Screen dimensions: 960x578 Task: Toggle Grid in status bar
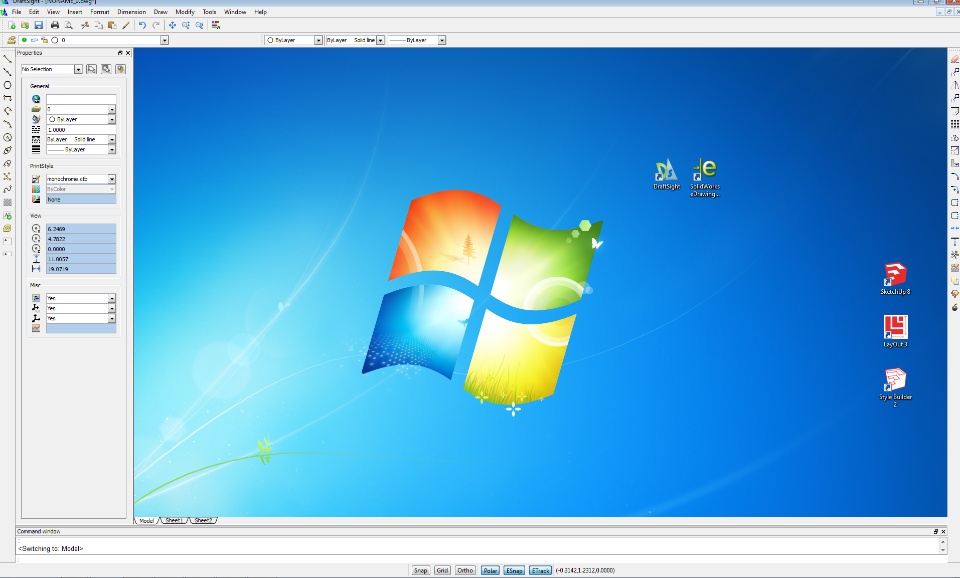pos(442,570)
